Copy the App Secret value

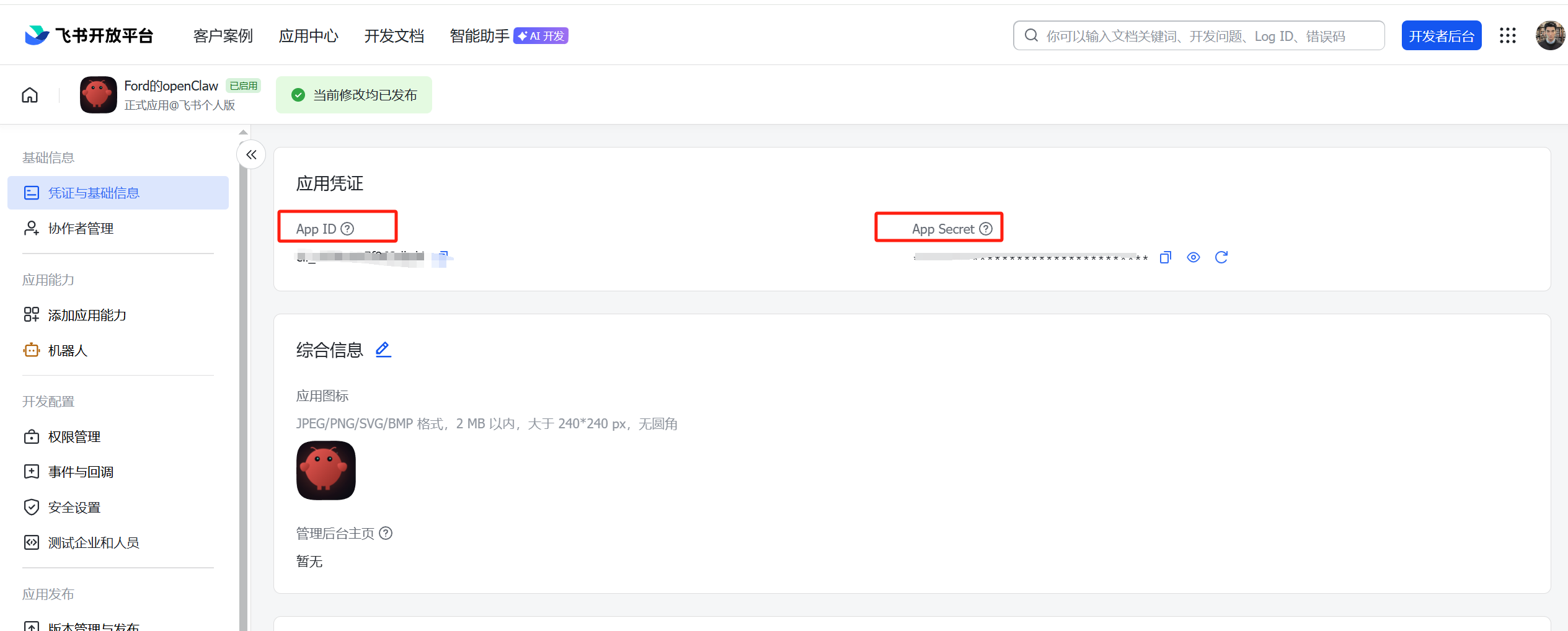point(1166,257)
